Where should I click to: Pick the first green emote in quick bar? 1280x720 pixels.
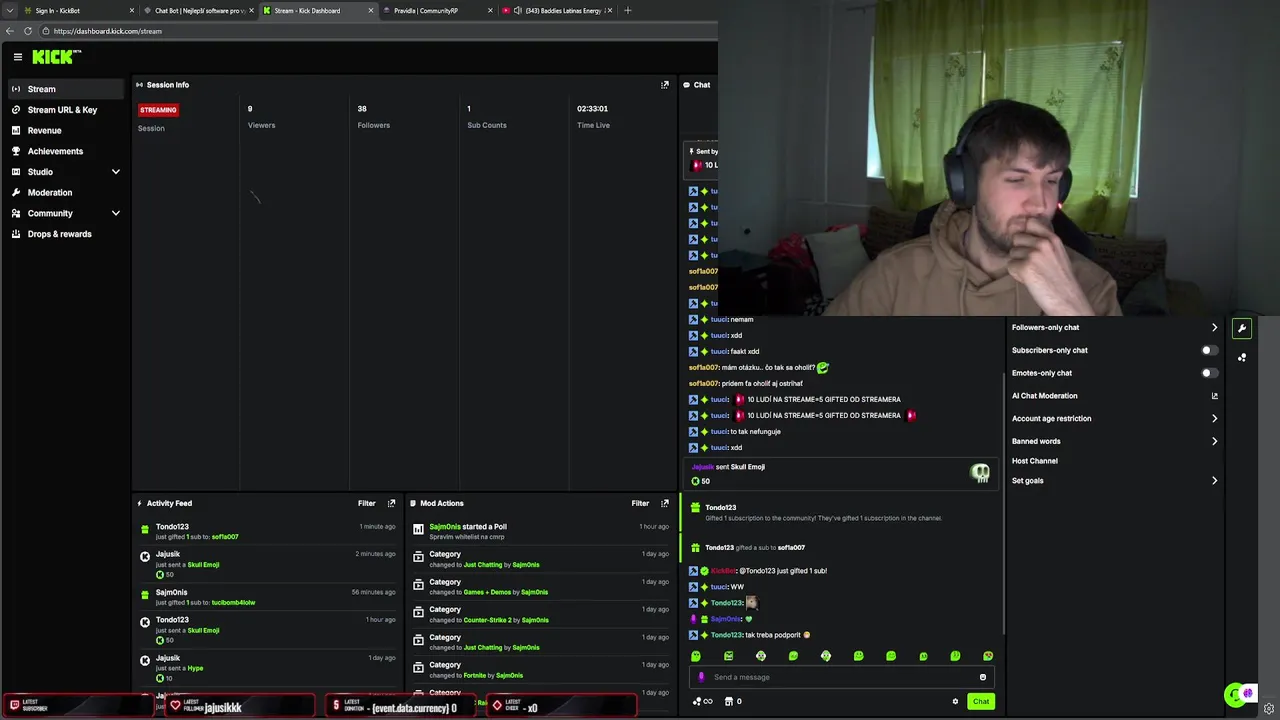pyautogui.click(x=696, y=656)
